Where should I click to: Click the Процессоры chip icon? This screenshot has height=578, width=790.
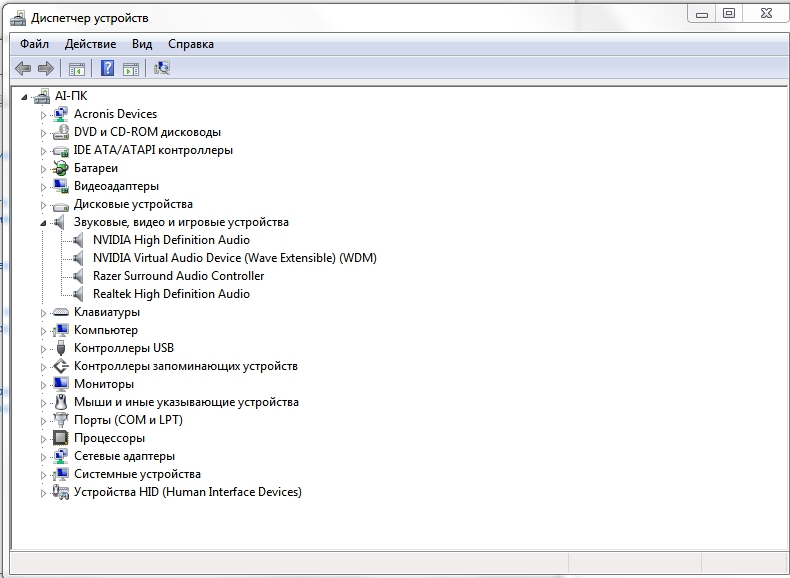[x=61, y=438]
